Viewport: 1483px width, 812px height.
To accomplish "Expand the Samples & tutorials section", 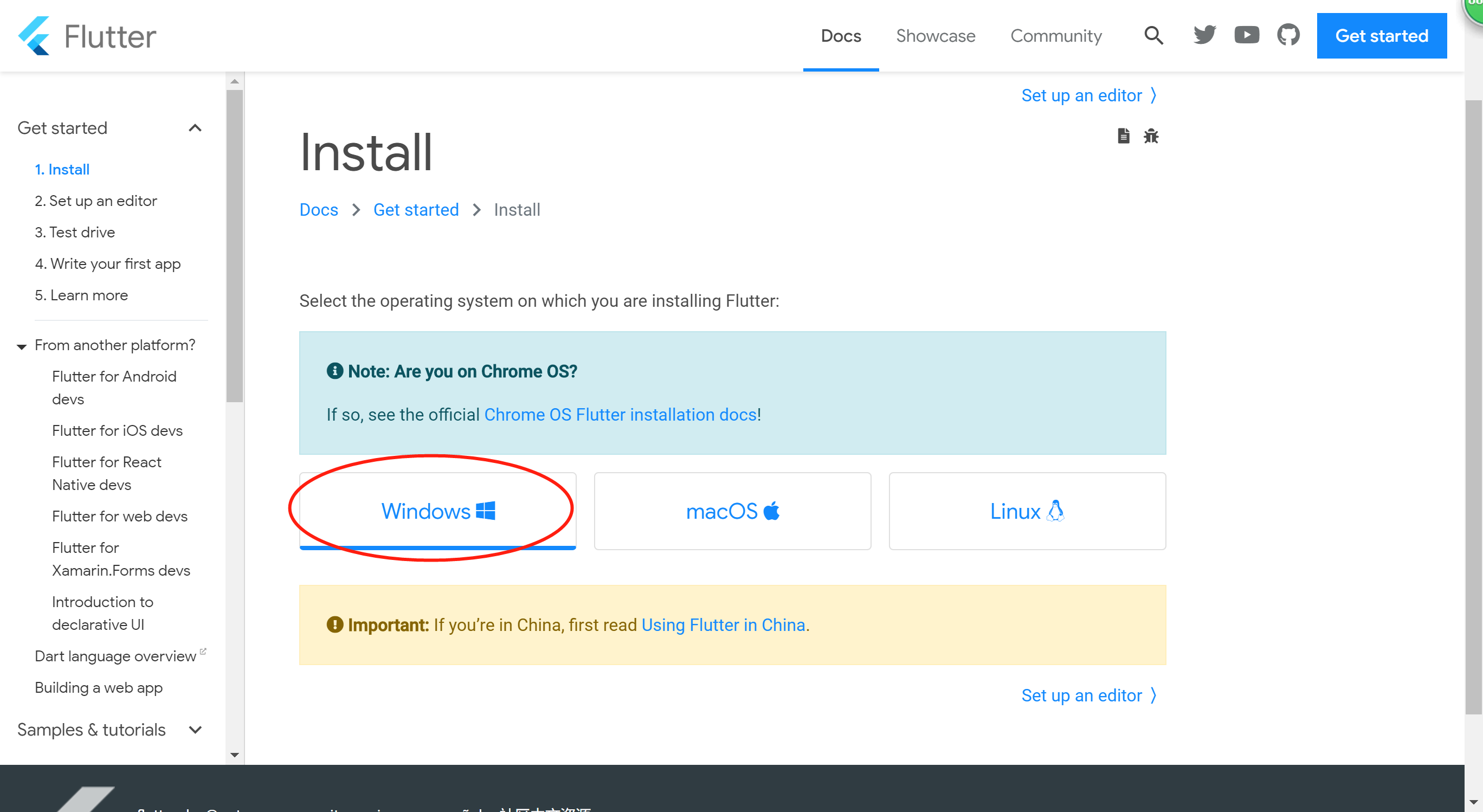I will click(x=195, y=730).
